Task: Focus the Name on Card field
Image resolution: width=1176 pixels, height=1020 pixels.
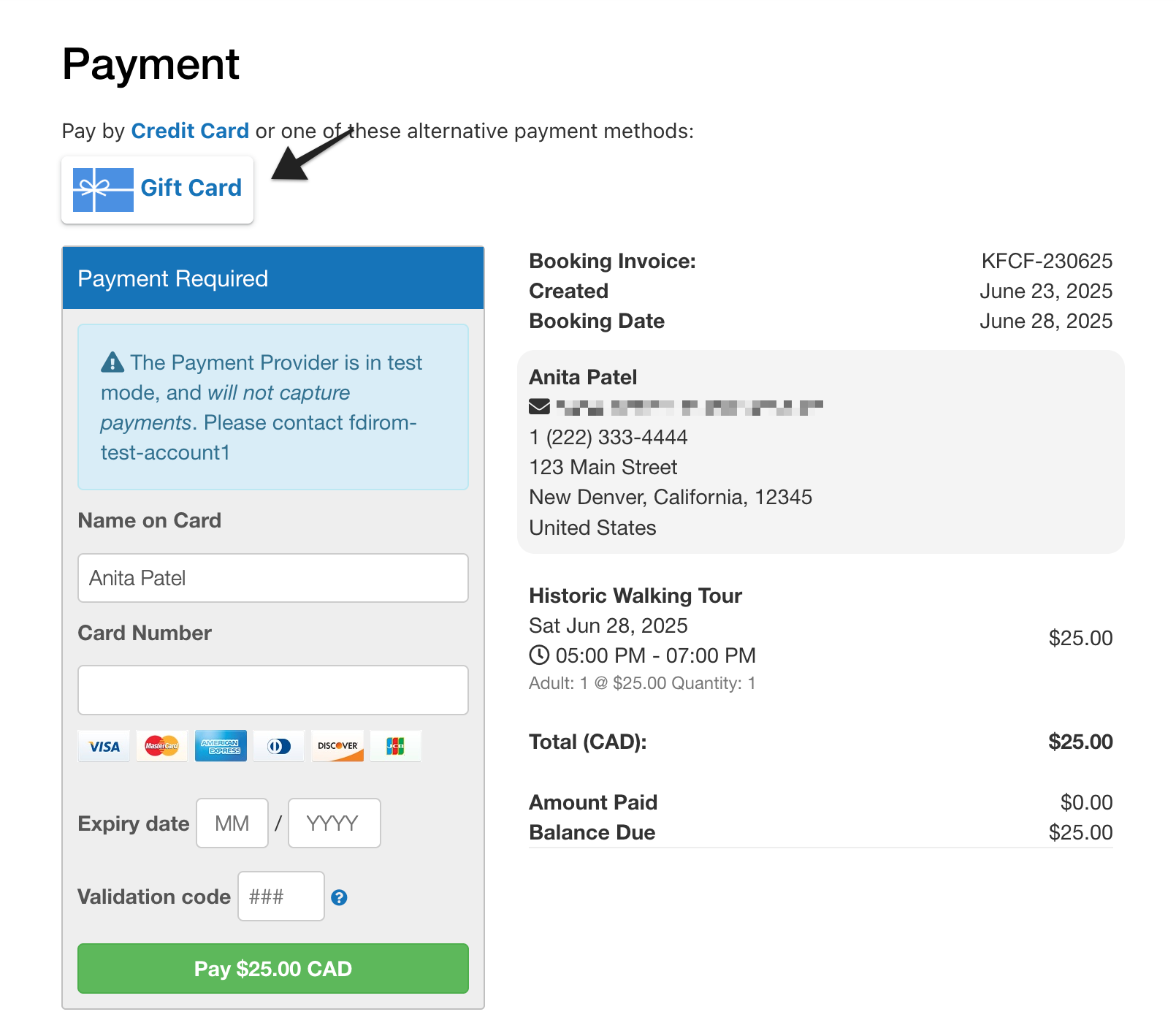Action: tap(273, 578)
